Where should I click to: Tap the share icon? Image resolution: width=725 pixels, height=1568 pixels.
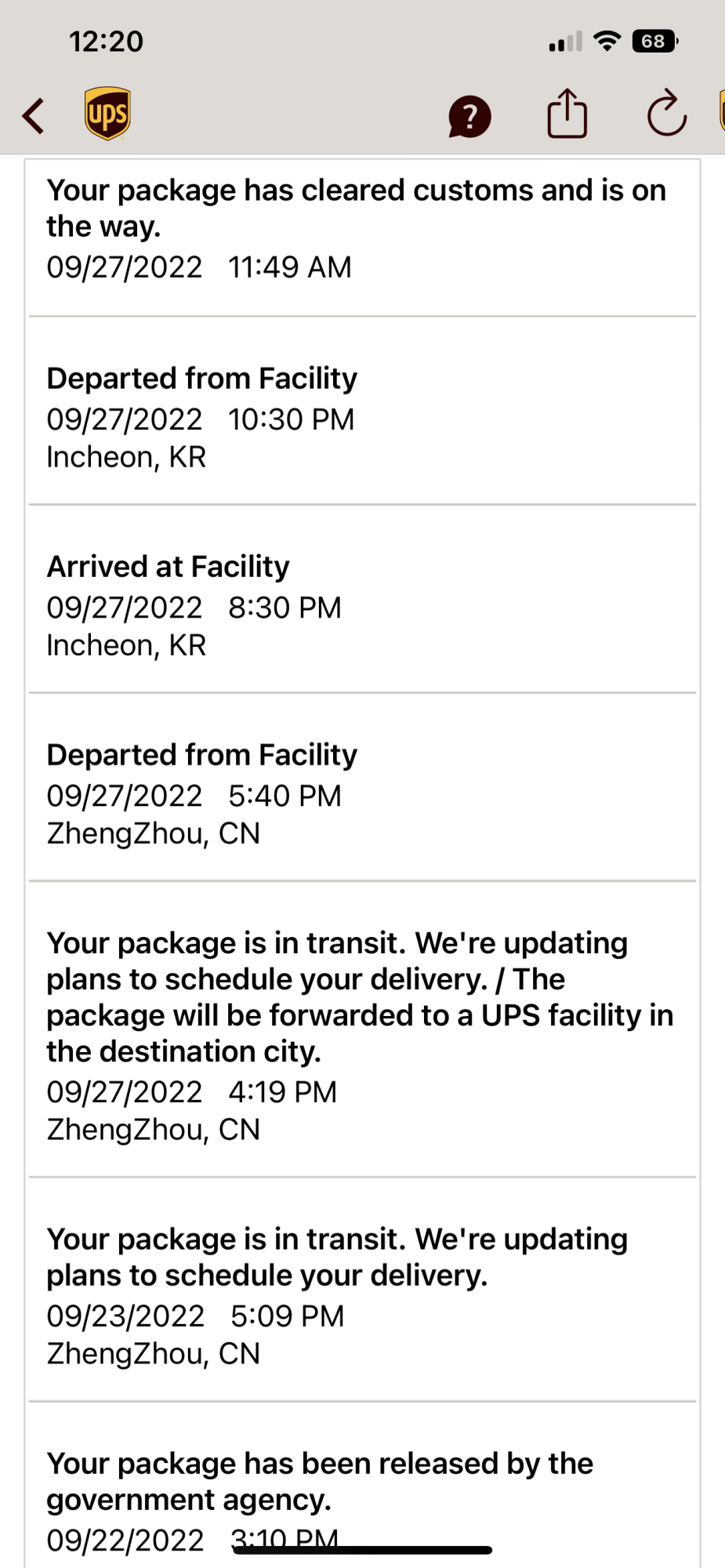point(567,114)
